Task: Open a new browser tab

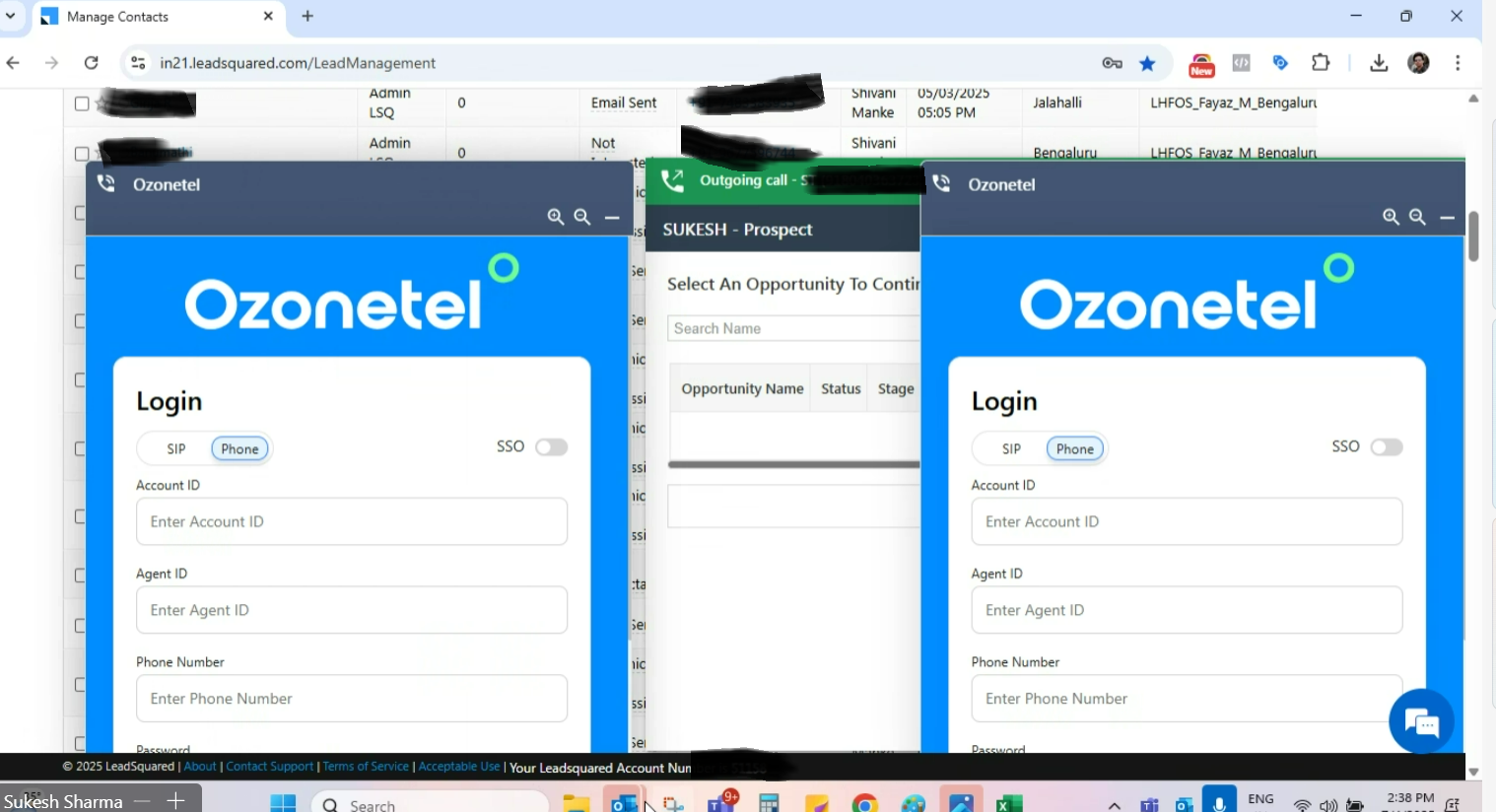Action: pos(307,16)
